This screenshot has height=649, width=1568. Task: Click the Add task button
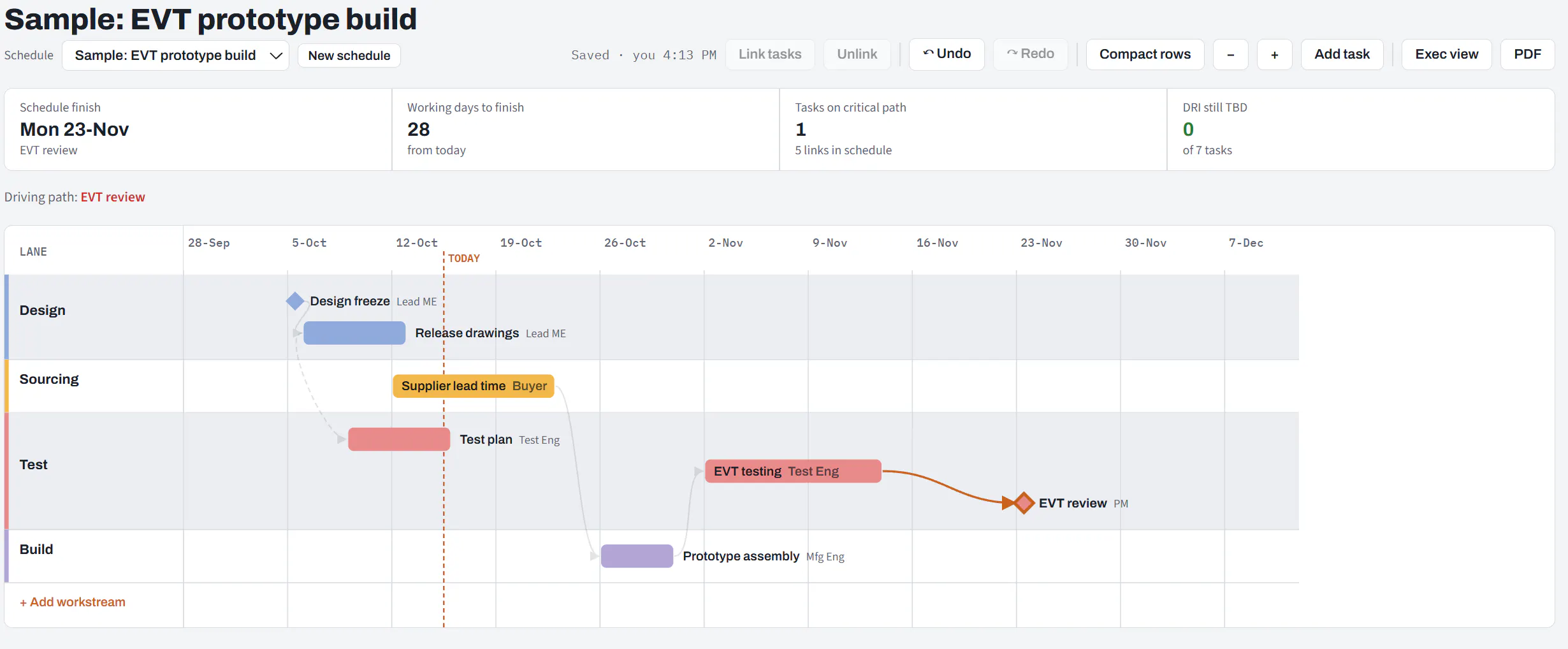click(1342, 55)
